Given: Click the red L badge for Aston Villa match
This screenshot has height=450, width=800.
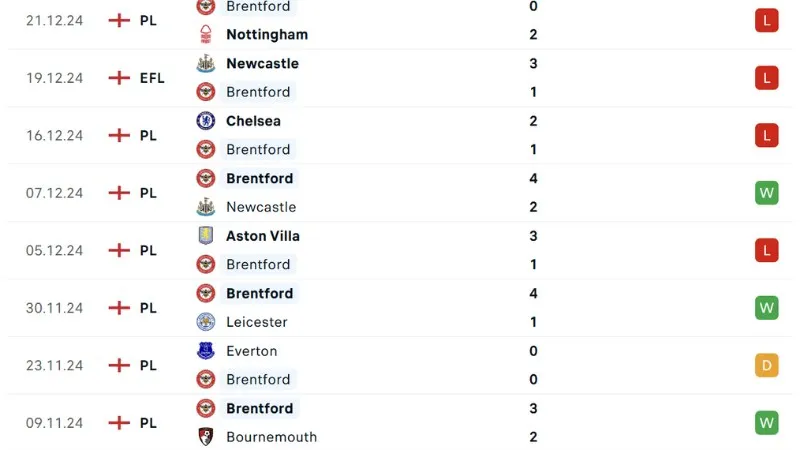Looking at the screenshot, I should tap(767, 250).
